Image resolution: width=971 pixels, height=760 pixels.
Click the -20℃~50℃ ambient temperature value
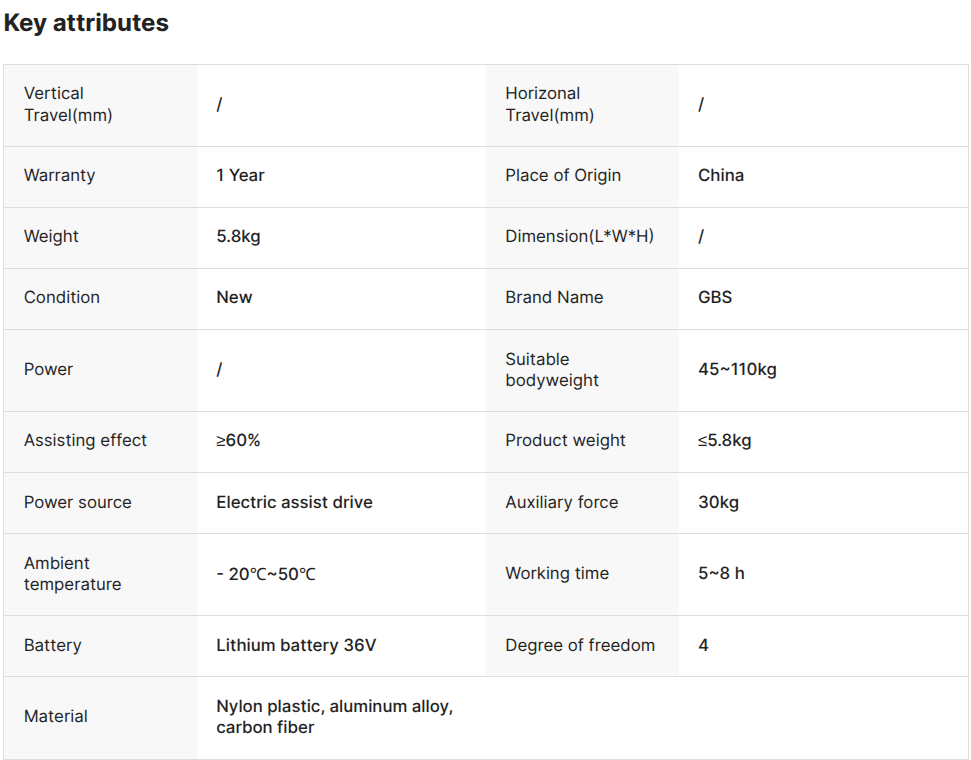[x=266, y=574]
